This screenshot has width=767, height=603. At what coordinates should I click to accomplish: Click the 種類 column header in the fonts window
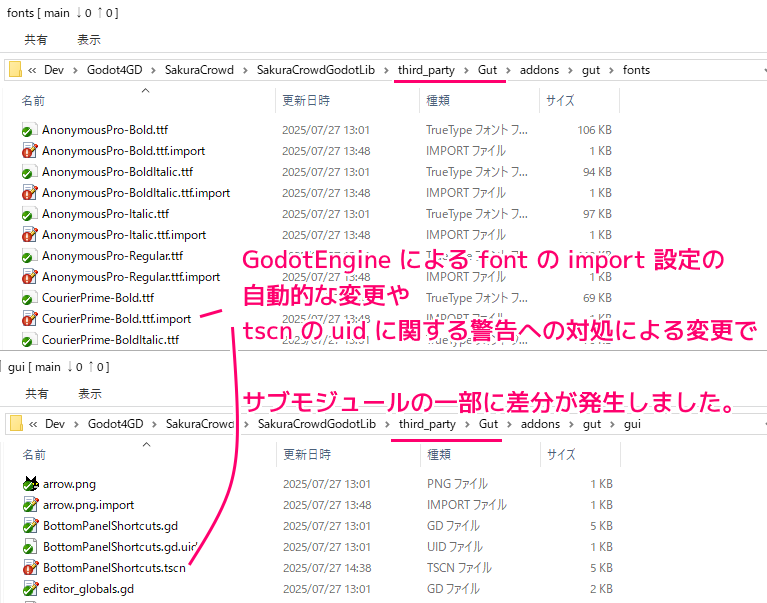pos(438,101)
